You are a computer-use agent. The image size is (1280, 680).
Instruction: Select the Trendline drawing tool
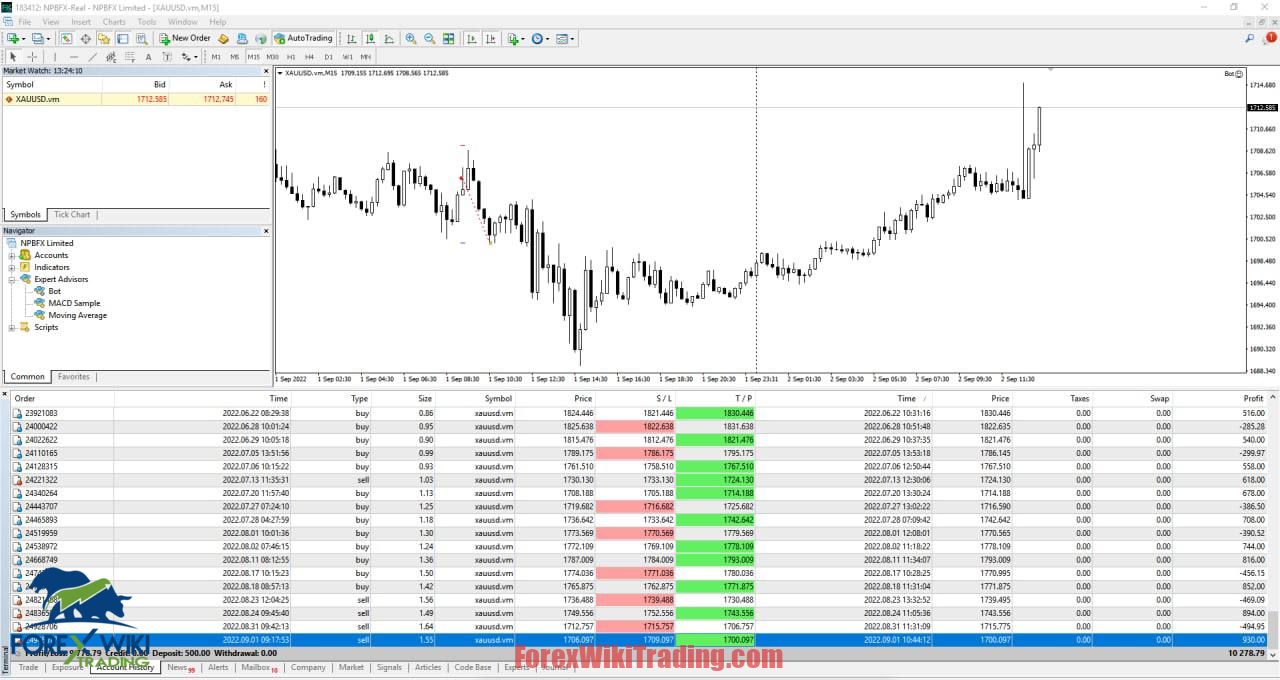(92, 57)
